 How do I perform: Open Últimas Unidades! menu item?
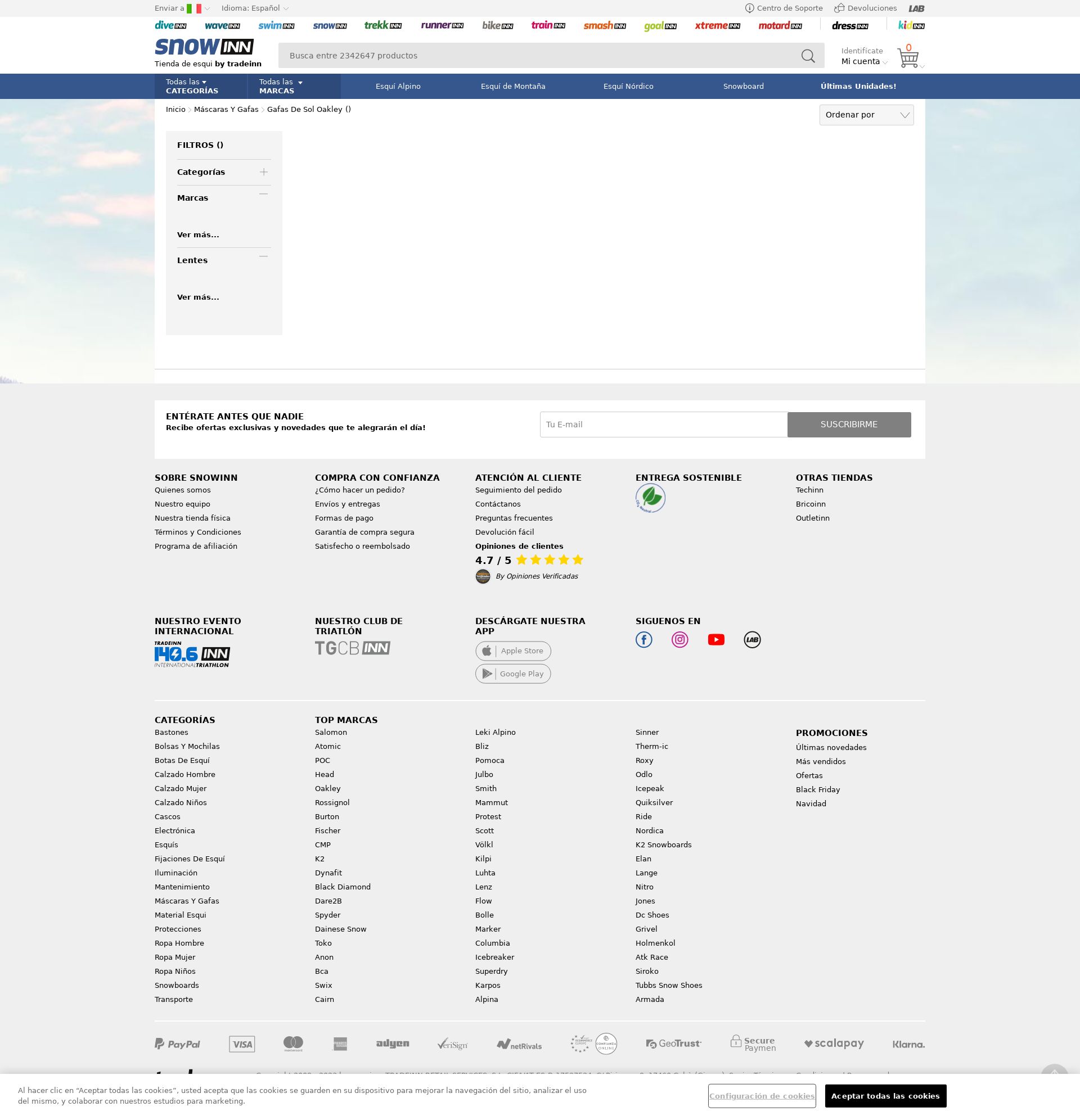(x=858, y=86)
